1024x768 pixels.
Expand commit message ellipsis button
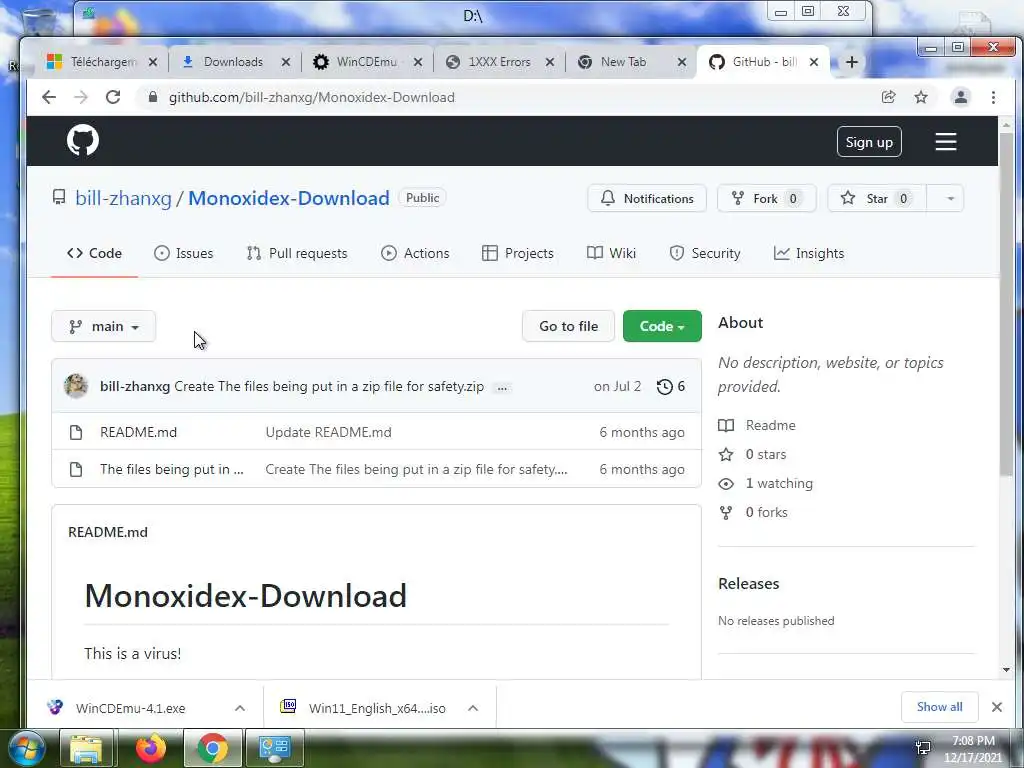pos(502,387)
